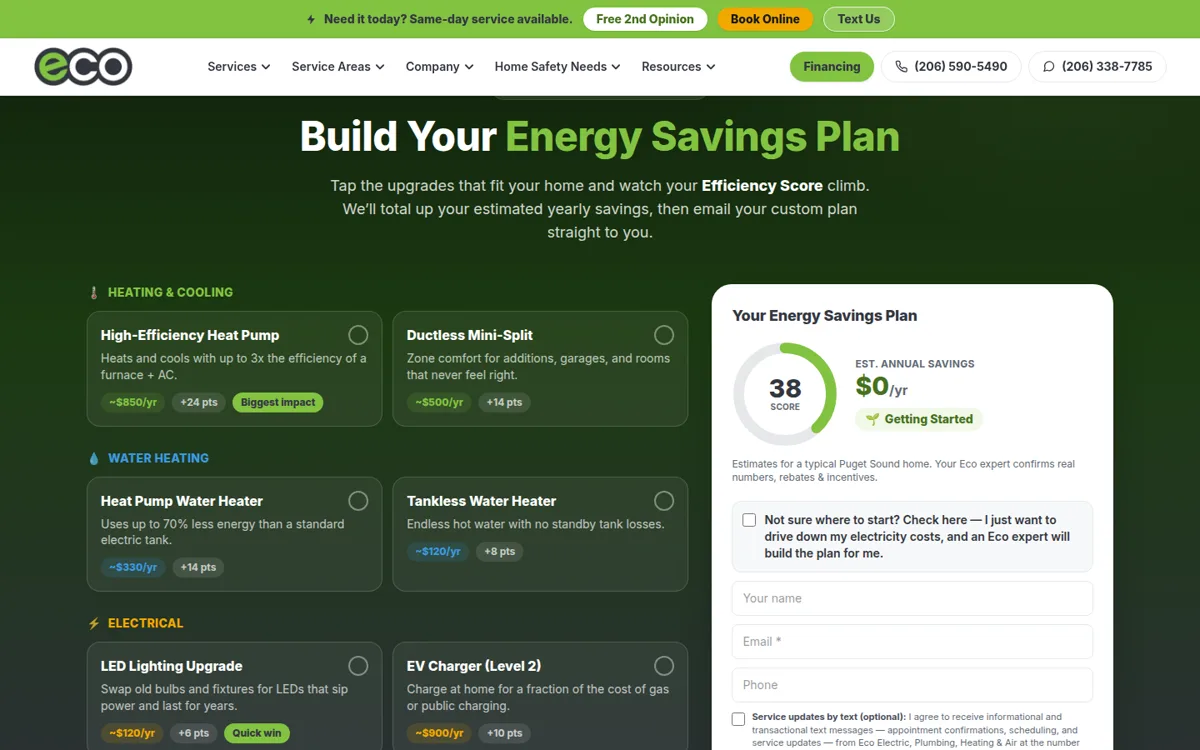Expand the Services dropdown chevron
Screen dimensions: 1200x750
[x=266, y=67]
